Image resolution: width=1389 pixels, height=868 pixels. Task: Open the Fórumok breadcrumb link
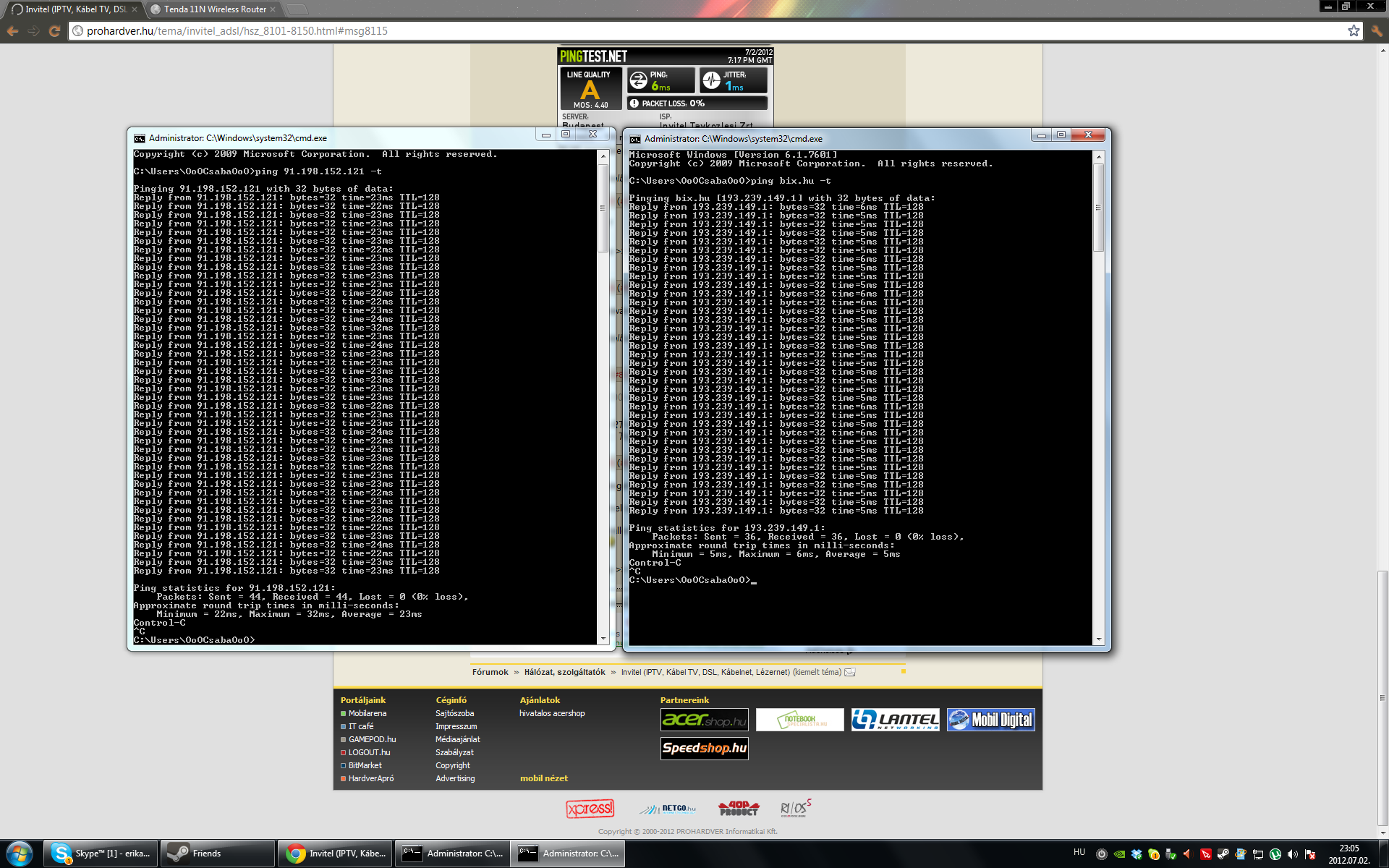490,672
